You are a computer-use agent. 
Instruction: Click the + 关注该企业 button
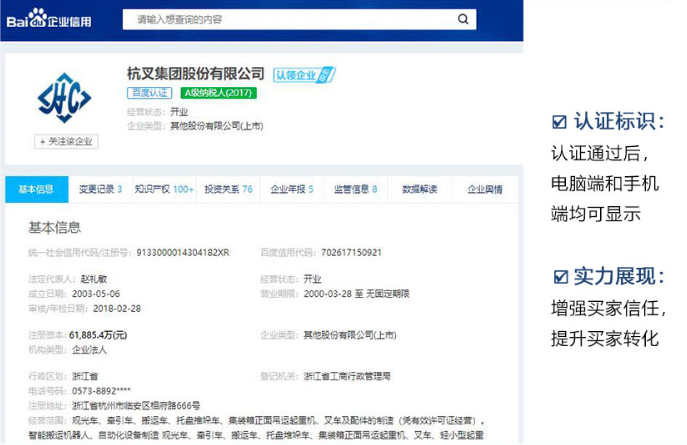pyautogui.click(x=66, y=141)
